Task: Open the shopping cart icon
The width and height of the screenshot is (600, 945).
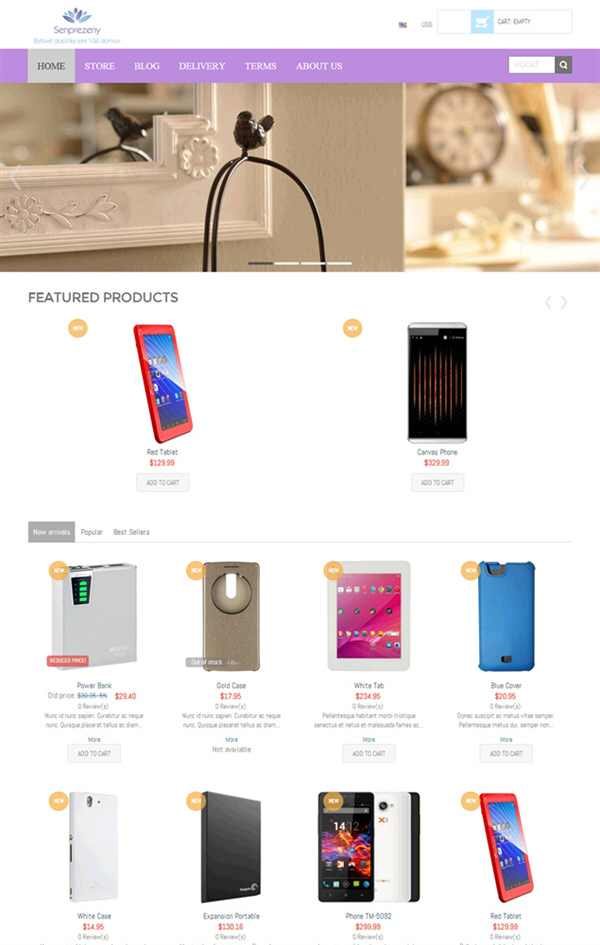Action: pos(482,22)
